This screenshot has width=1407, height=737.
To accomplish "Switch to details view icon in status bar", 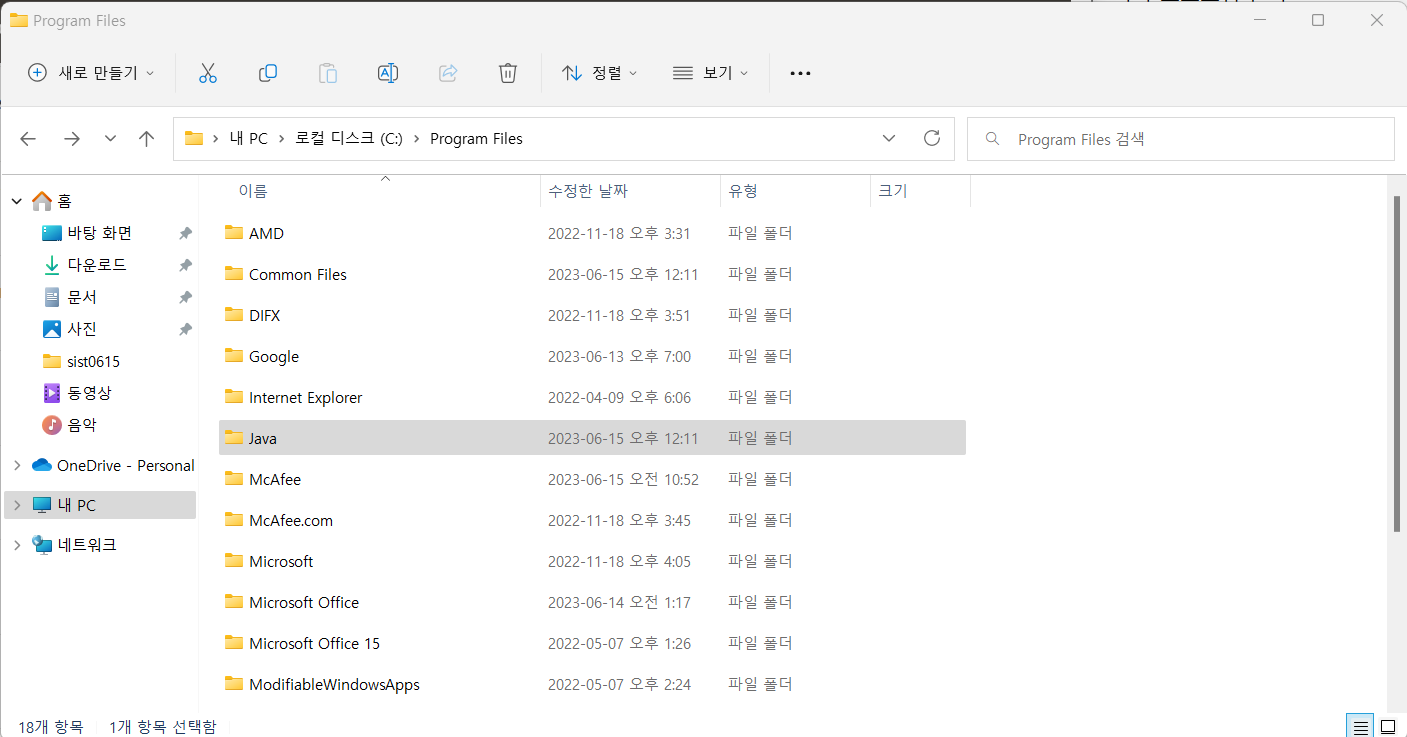I will pos(1359,726).
